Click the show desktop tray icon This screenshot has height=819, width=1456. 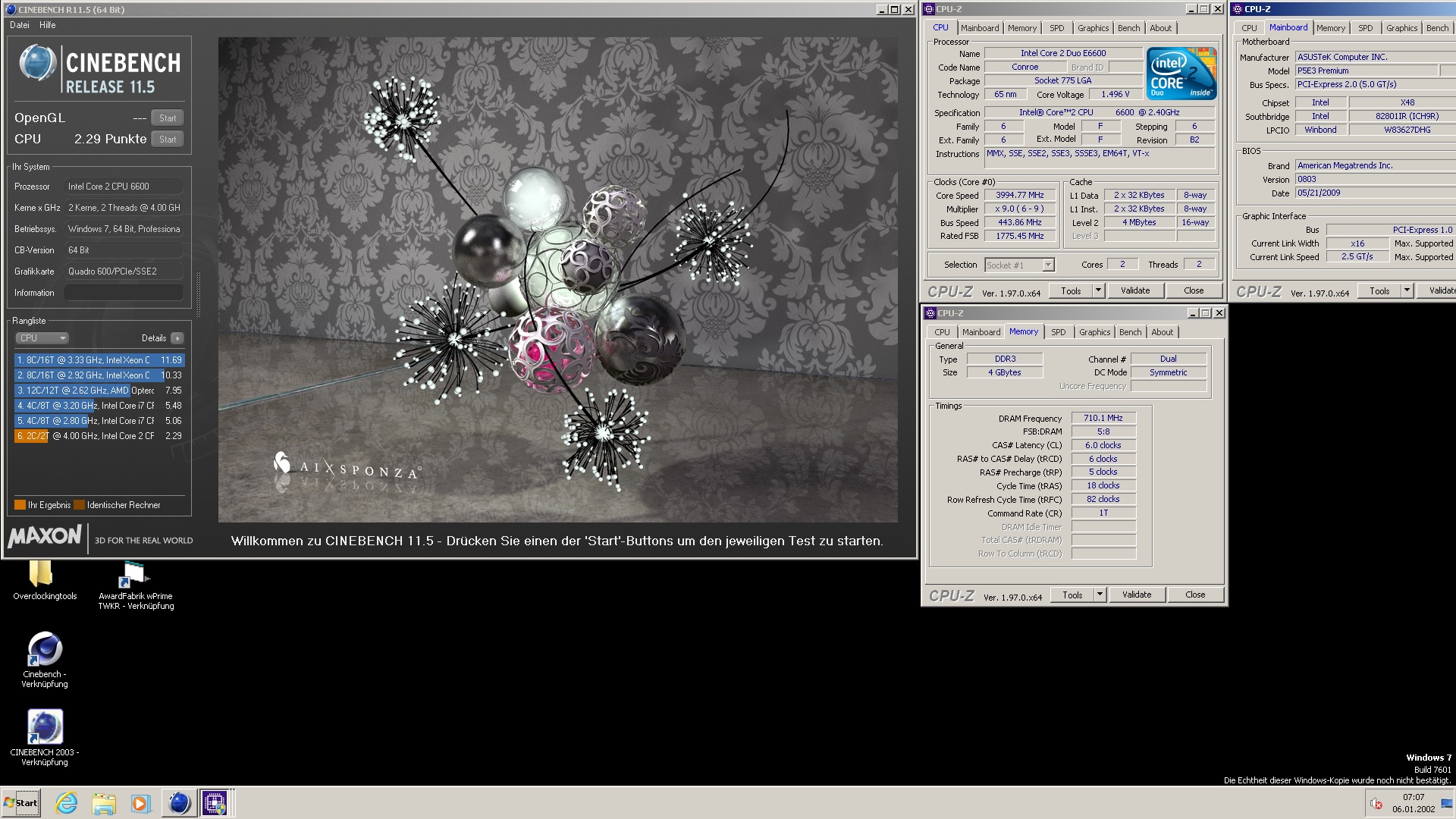point(1447,804)
